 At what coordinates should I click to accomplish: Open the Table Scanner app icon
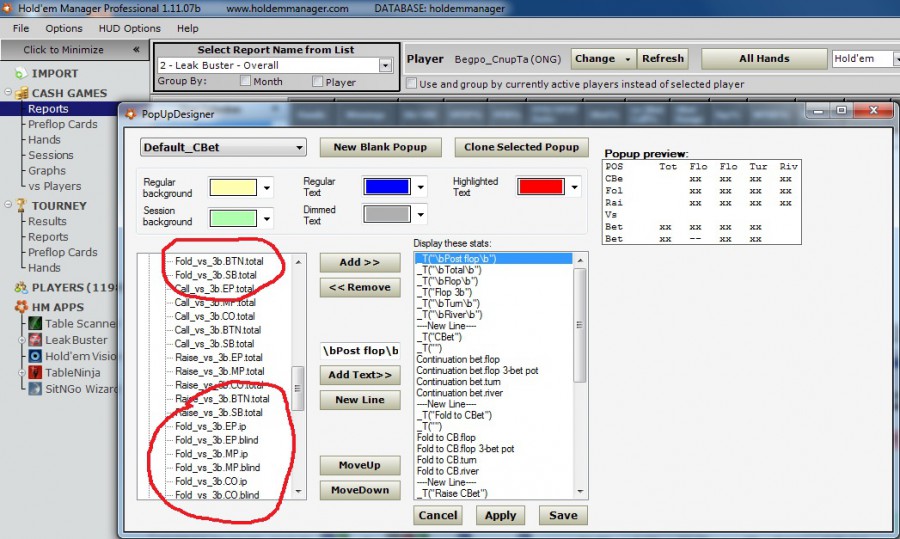(x=35, y=324)
